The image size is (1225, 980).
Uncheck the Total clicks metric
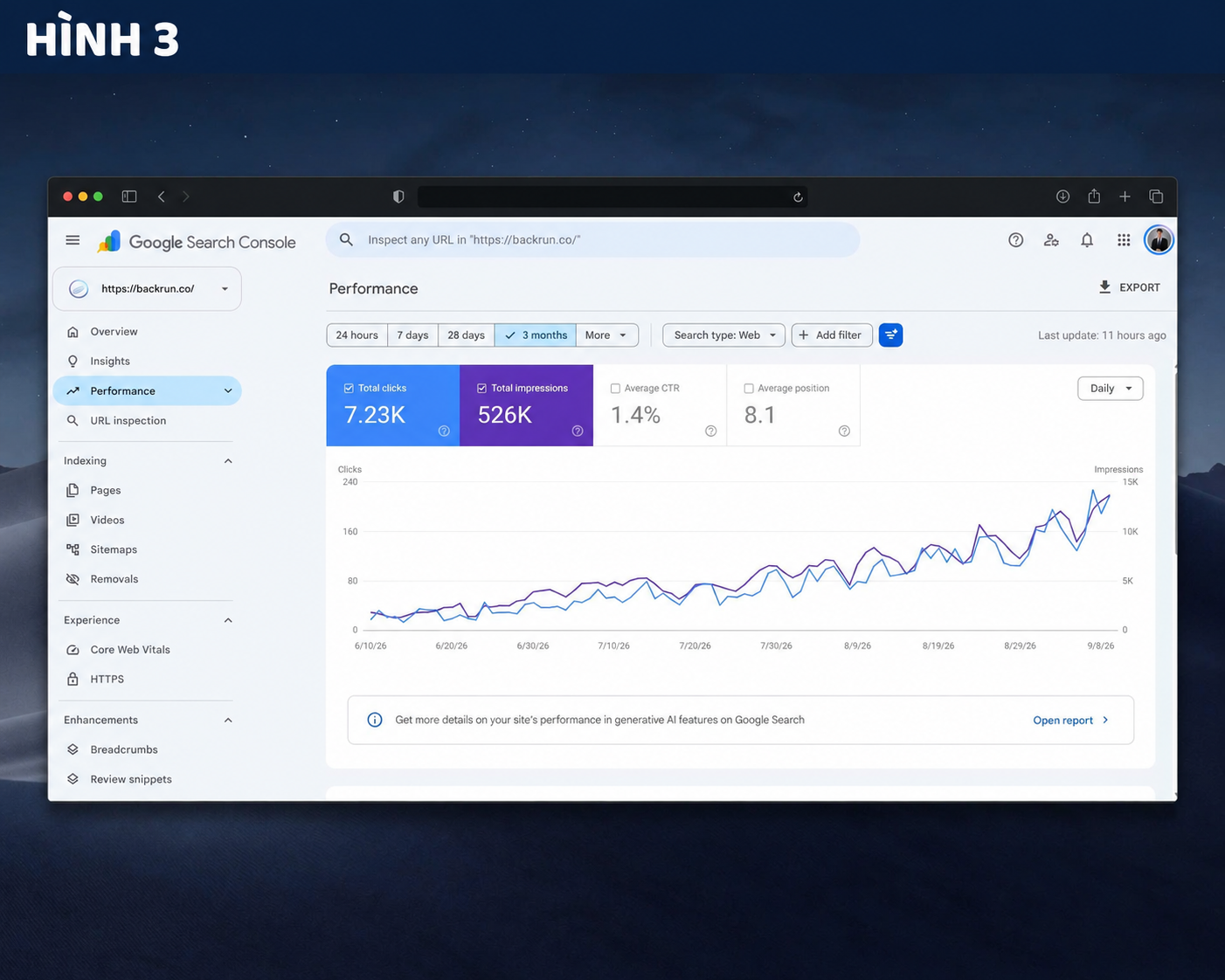[x=349, y=389]
